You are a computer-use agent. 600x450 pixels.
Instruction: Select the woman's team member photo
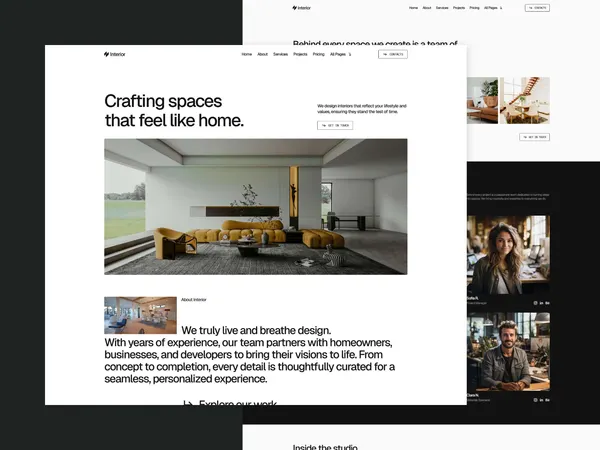508,255
